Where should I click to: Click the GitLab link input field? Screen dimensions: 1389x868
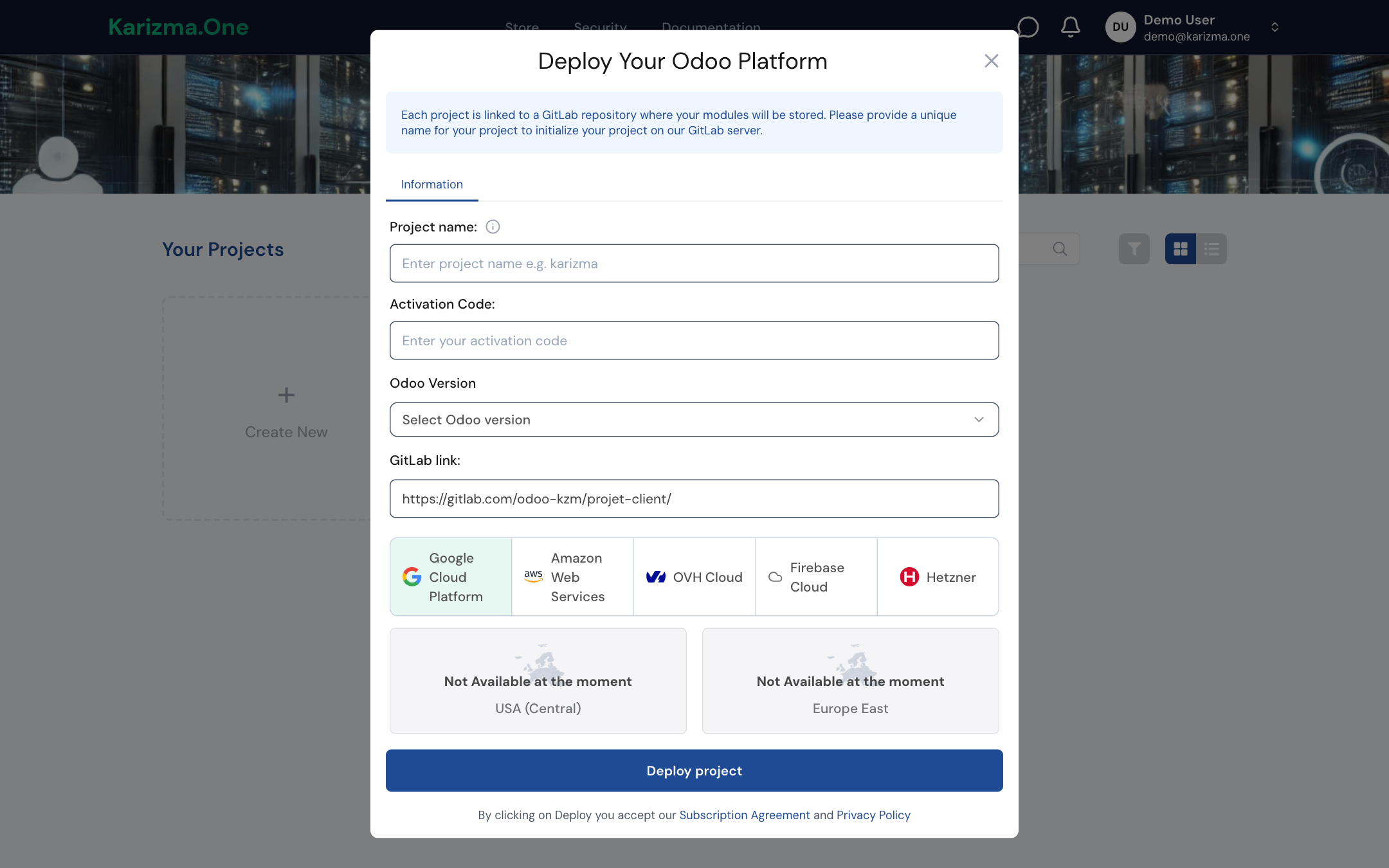[694, 498]
